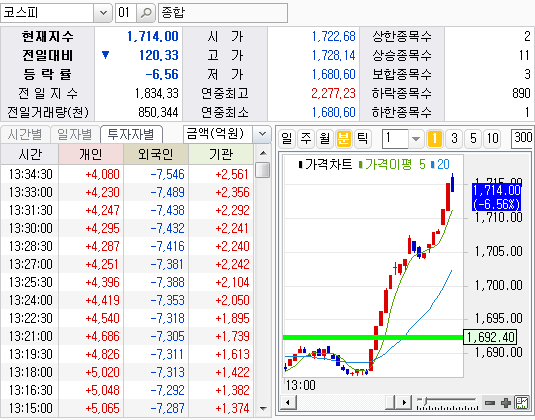The image size is (535, 420).
Task: Click the table scrollbar thumb
Action: pyautogui.click(x=263, y=170)
